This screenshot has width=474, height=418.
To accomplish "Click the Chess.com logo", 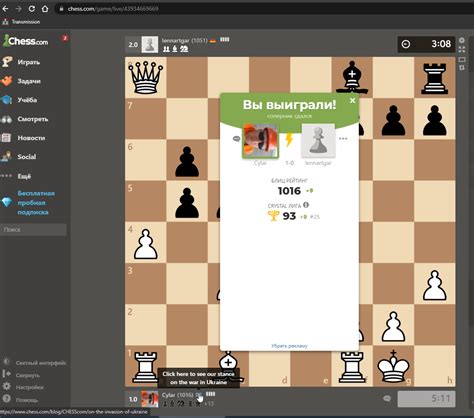I will (25, 41).
